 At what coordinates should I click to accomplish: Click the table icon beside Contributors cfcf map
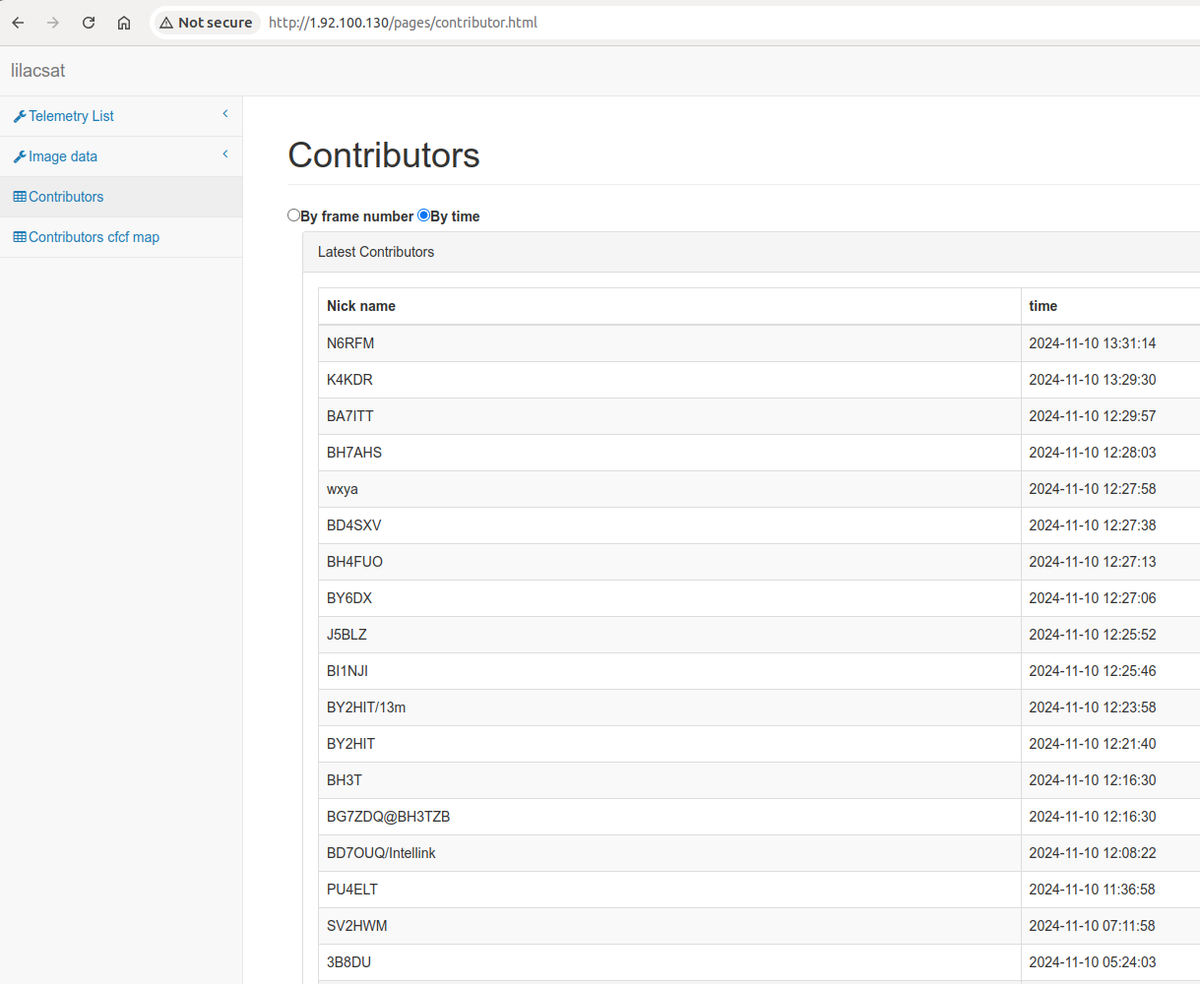(19, 237)
